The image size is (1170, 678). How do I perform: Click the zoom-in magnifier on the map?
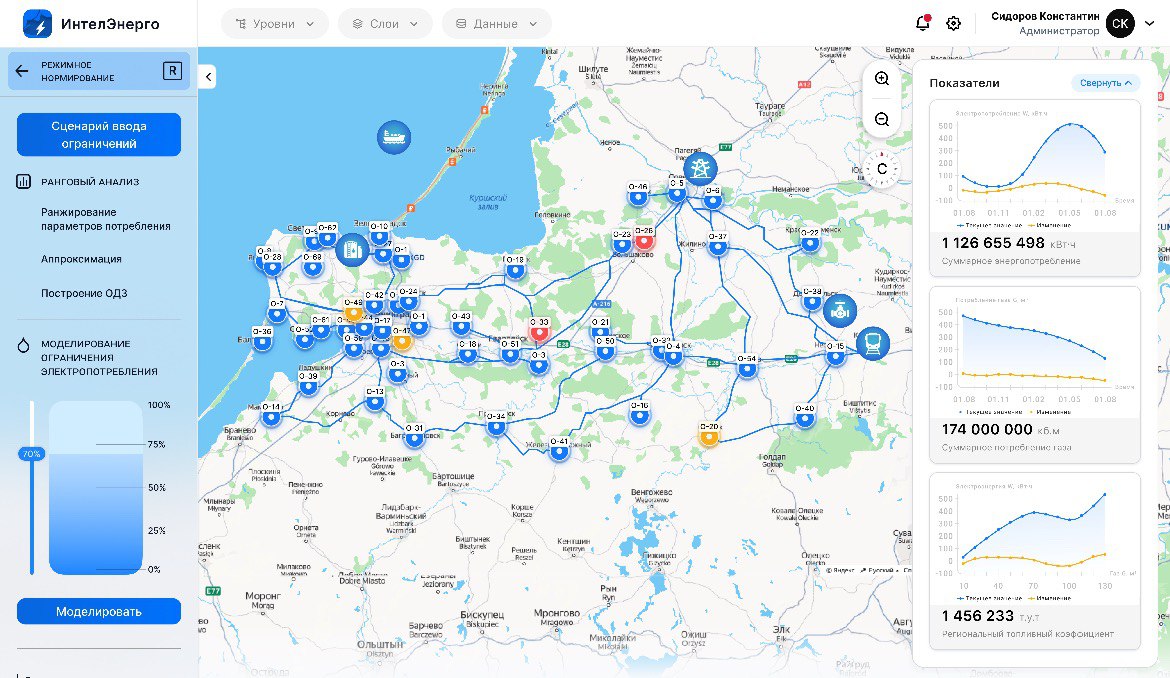(881, 79)
